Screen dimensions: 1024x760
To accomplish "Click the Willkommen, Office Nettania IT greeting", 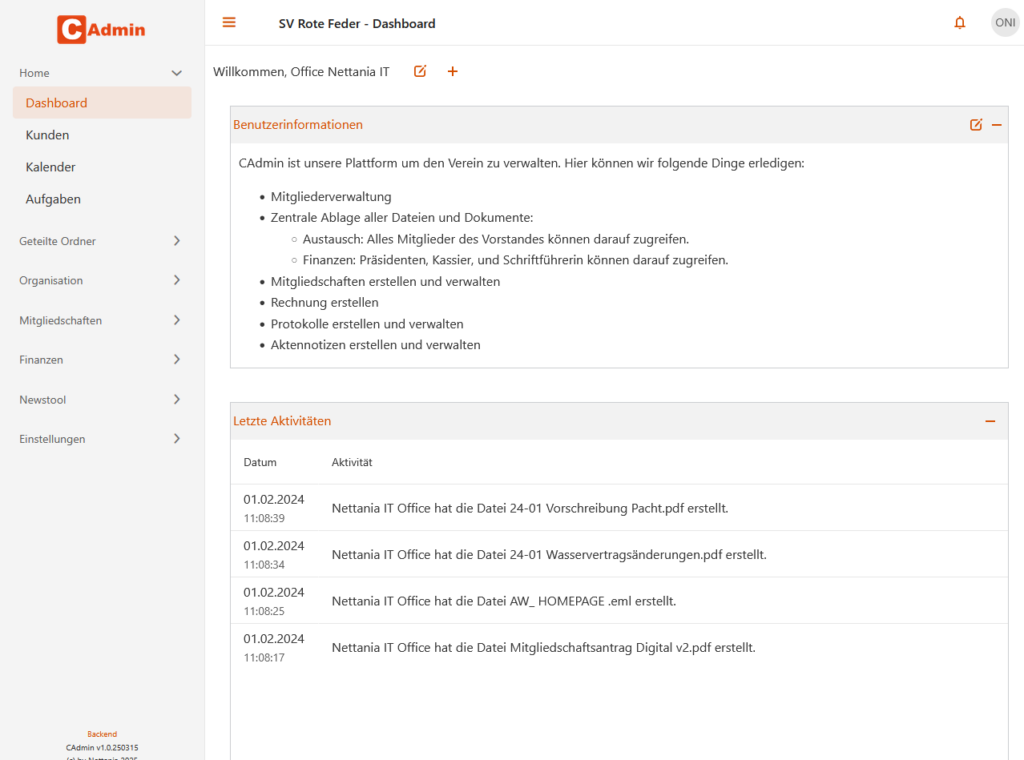I will 301,72.
